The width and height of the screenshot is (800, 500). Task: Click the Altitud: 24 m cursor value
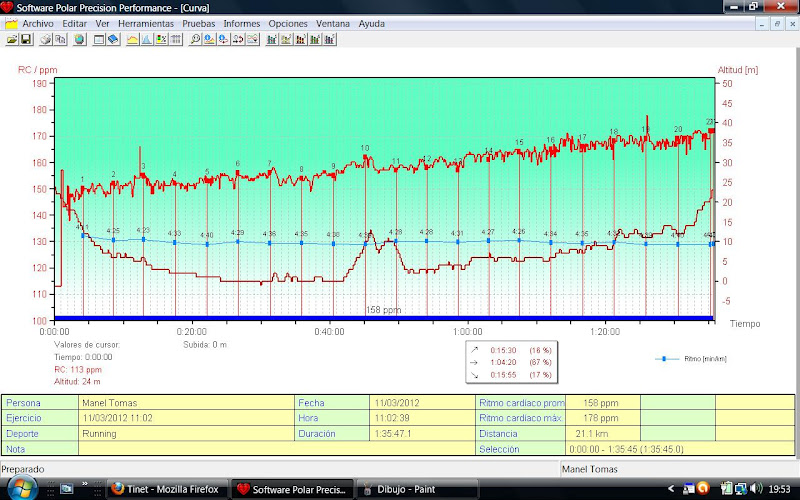(77, 382)
